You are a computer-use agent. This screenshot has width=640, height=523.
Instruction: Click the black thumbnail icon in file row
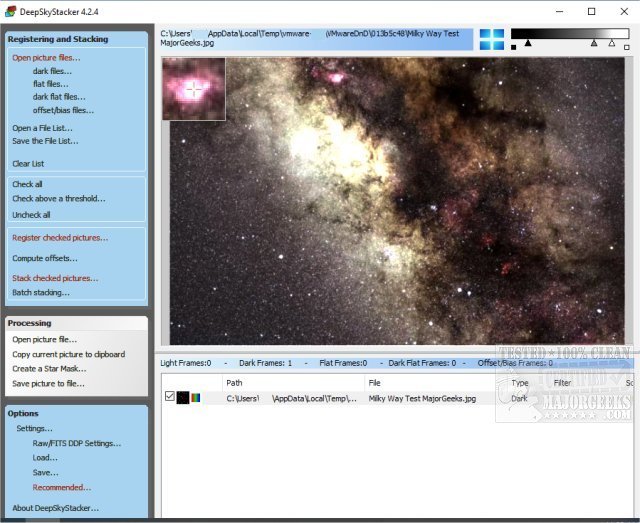183,398
